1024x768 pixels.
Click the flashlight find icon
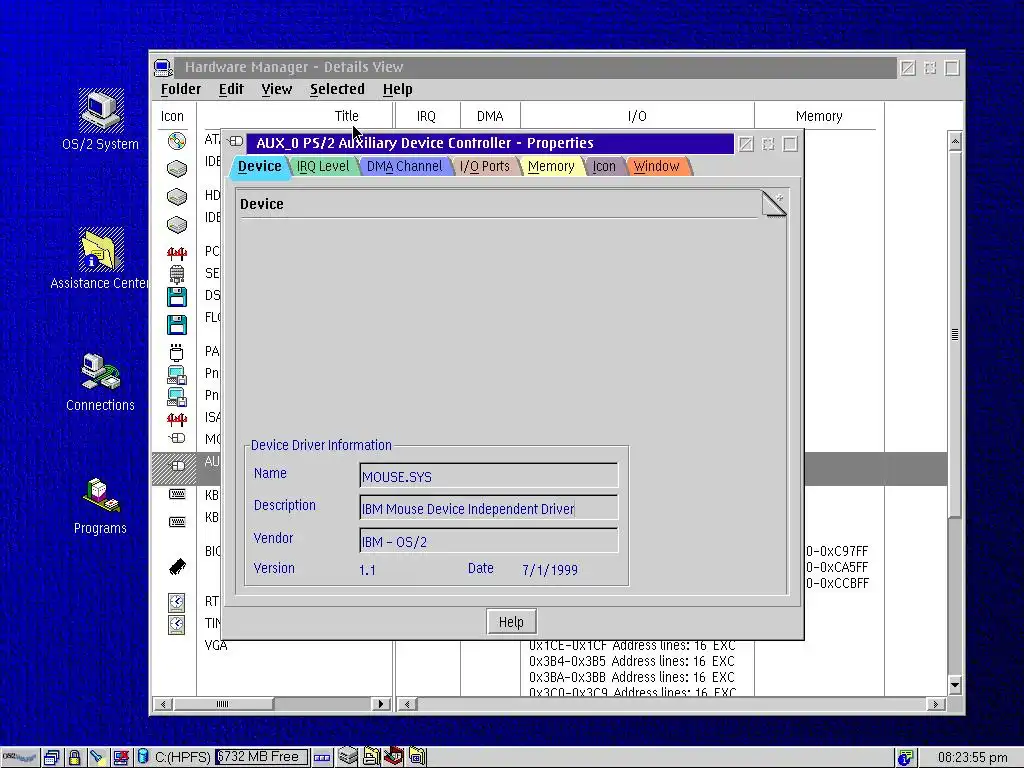coord(97,758)
